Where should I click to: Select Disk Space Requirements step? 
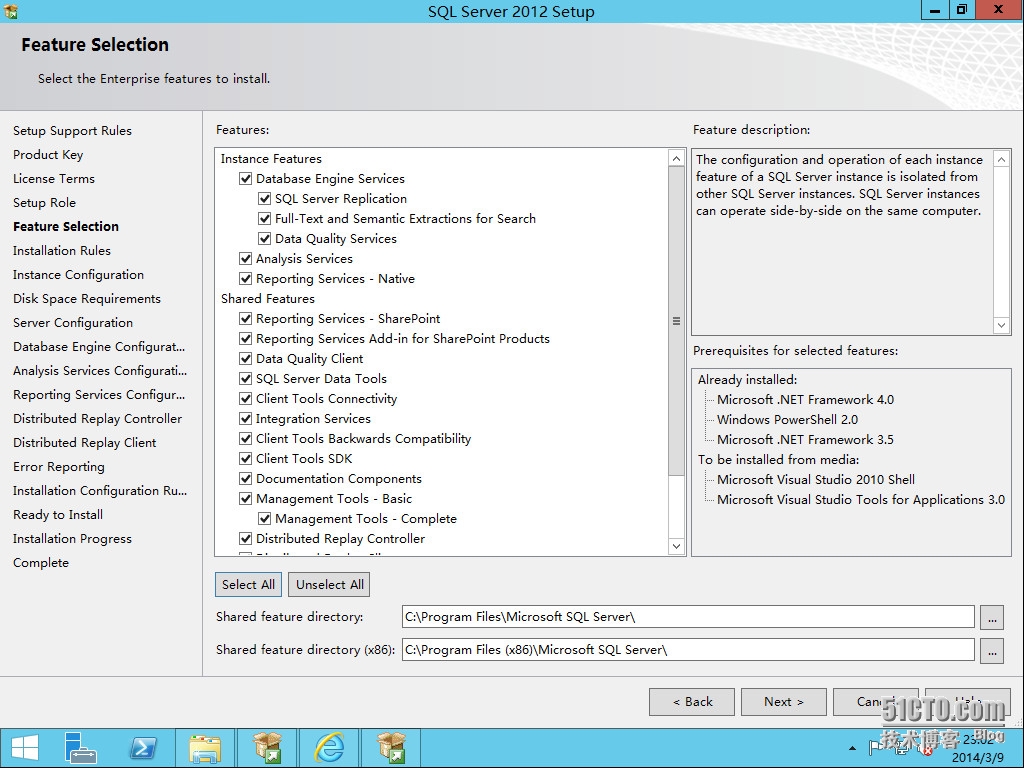87,299
